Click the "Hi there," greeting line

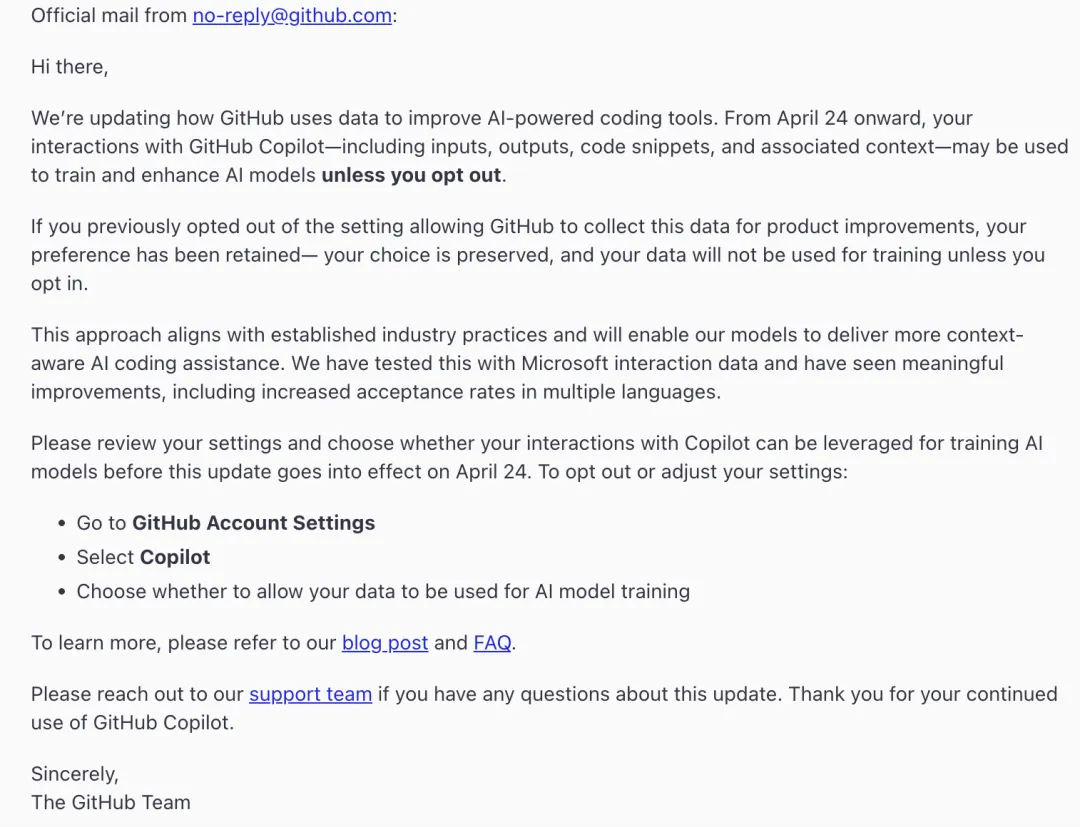(x=70, y=67)
